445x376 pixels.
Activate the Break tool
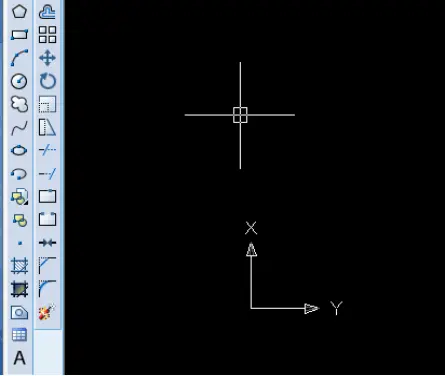click(x=47, y=219)
